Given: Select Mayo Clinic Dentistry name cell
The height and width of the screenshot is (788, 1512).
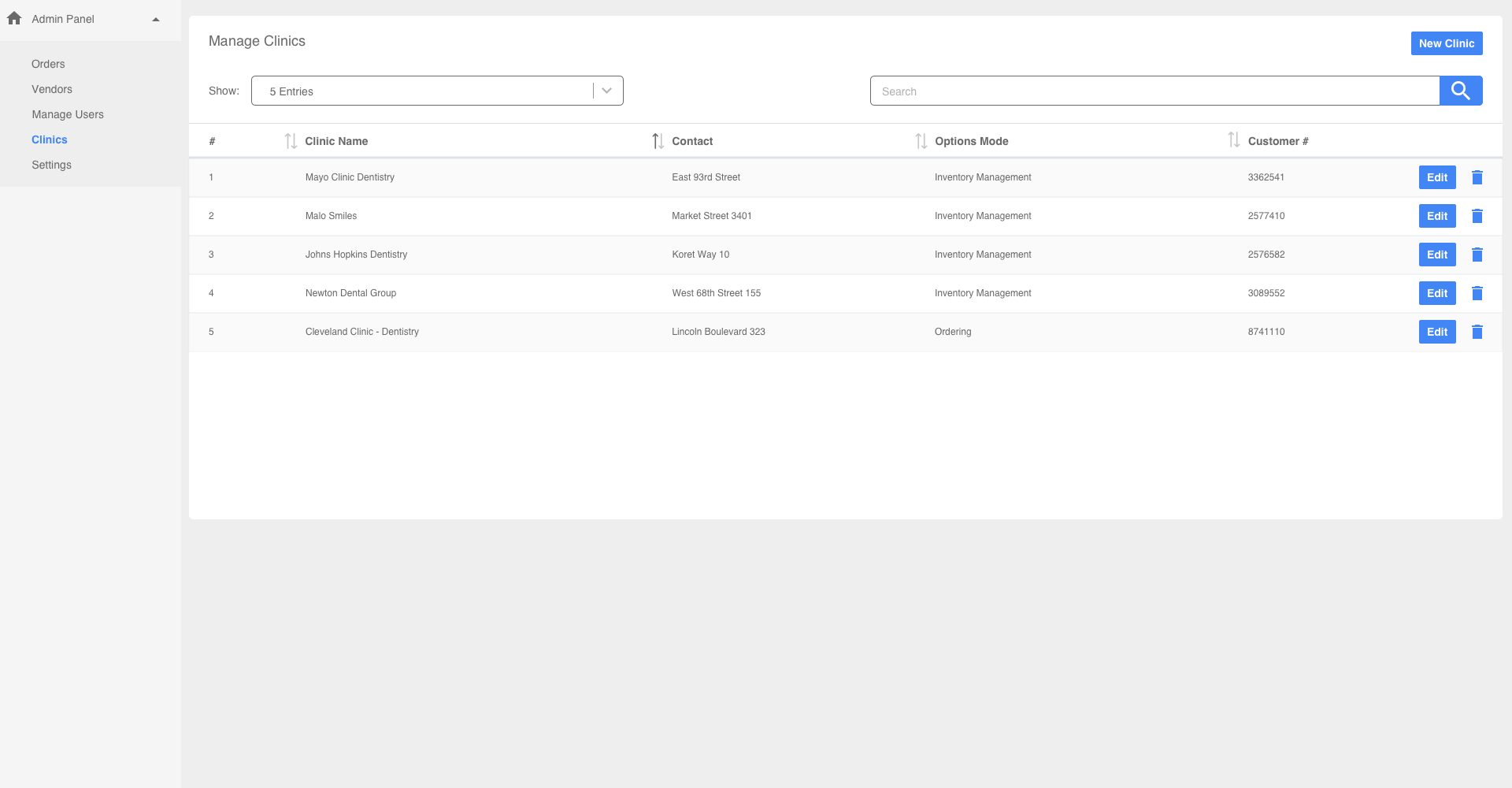Looking at the screenshot, I should [350, 177].
